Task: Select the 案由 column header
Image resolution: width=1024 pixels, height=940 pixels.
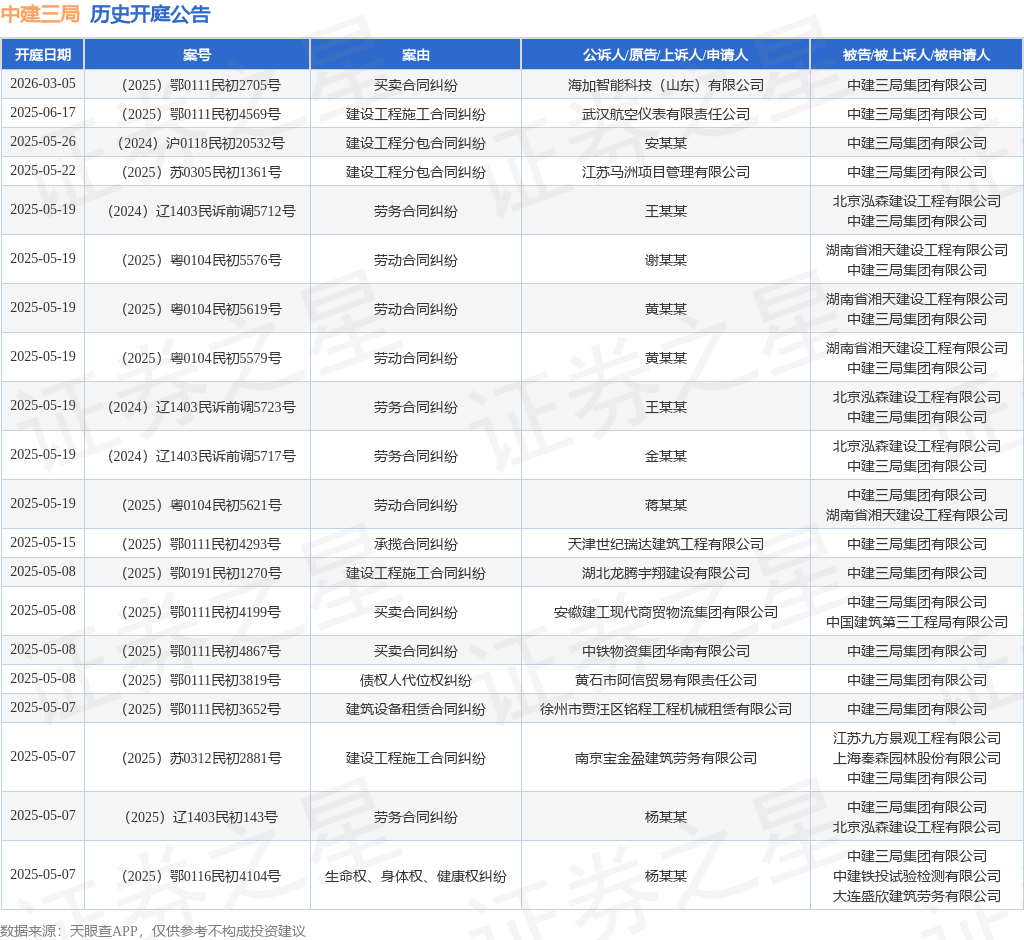Action: point(415,55)
